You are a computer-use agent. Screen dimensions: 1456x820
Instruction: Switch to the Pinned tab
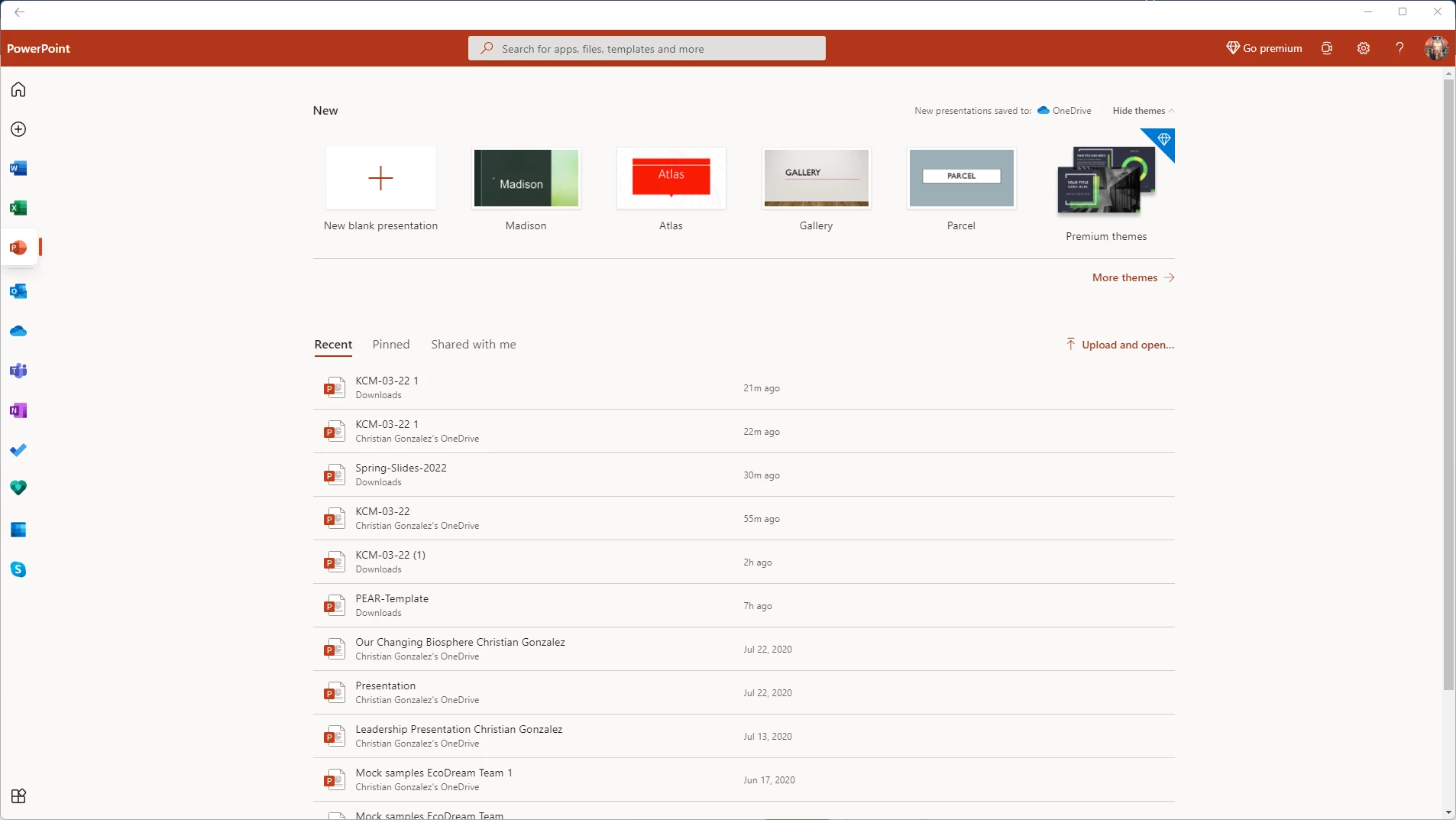coord(391,345)
